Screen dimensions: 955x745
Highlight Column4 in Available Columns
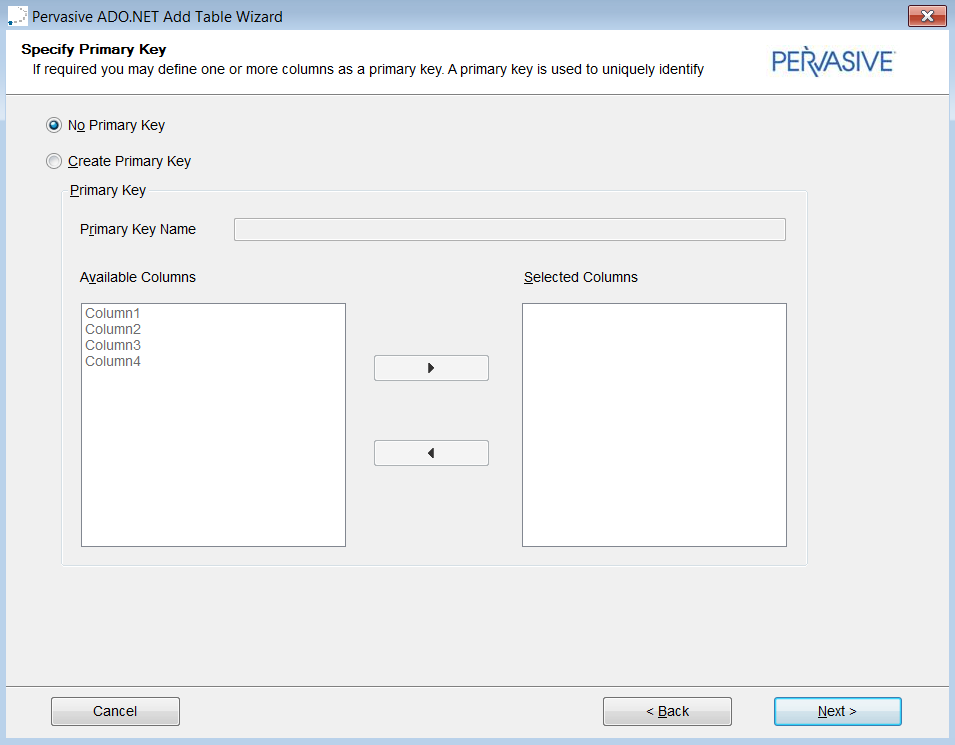coord(113,361)
